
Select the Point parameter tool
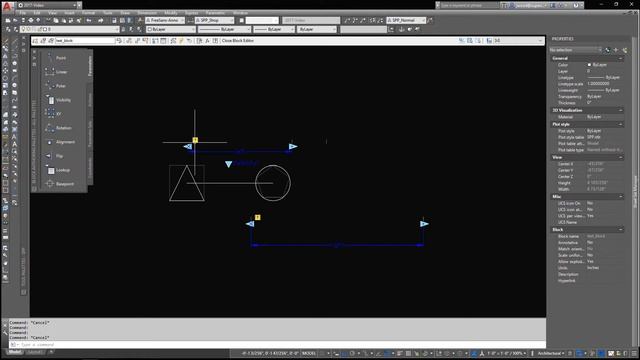tap(60, 58)
